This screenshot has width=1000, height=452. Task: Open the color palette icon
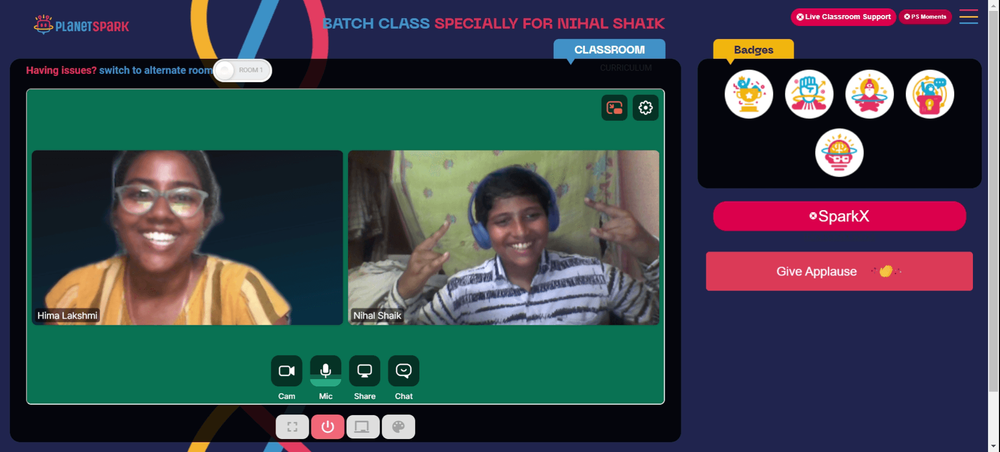tap(399, 427)
